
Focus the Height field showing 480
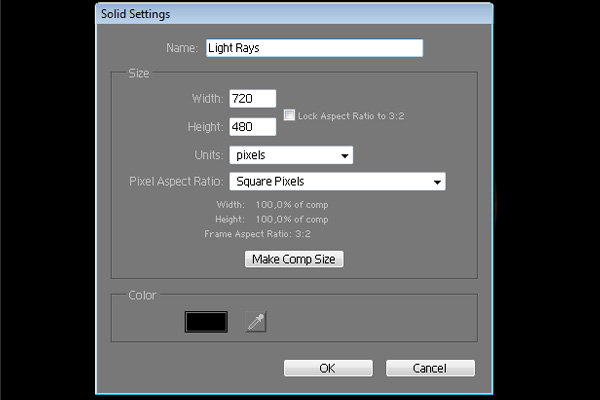point(253,127)
